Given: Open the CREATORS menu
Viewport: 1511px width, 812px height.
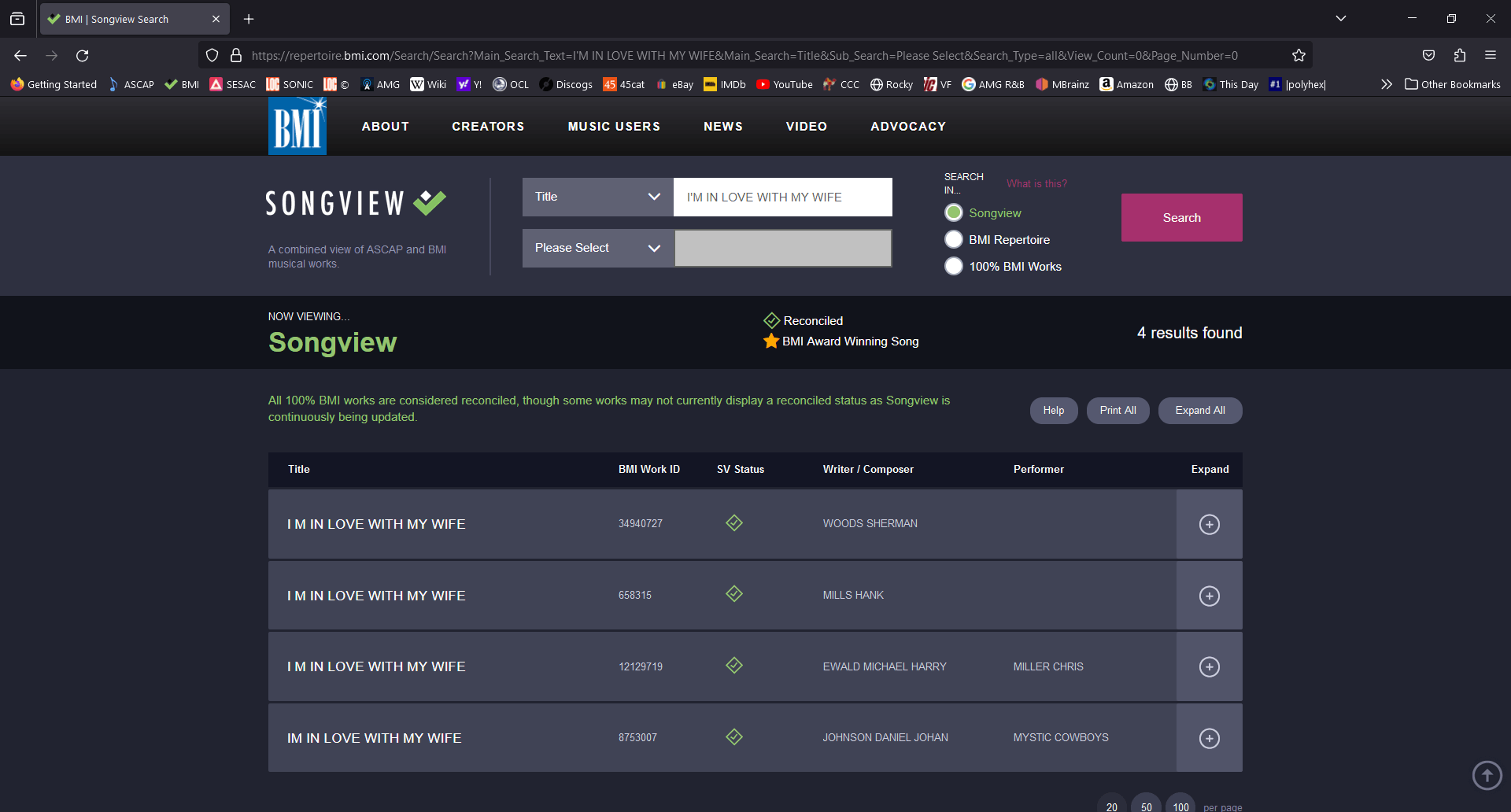Looking at the screenshot, I should pos(488,126).
